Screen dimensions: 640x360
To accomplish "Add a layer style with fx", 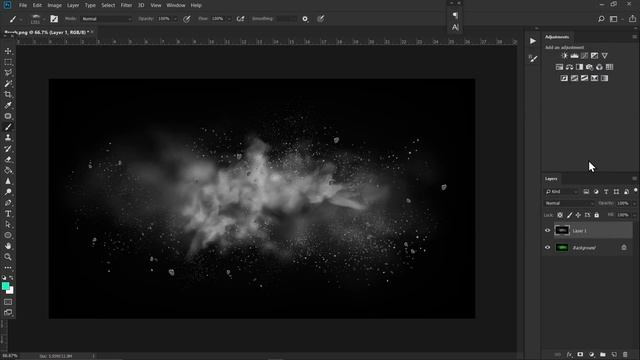I will point(569,355).
